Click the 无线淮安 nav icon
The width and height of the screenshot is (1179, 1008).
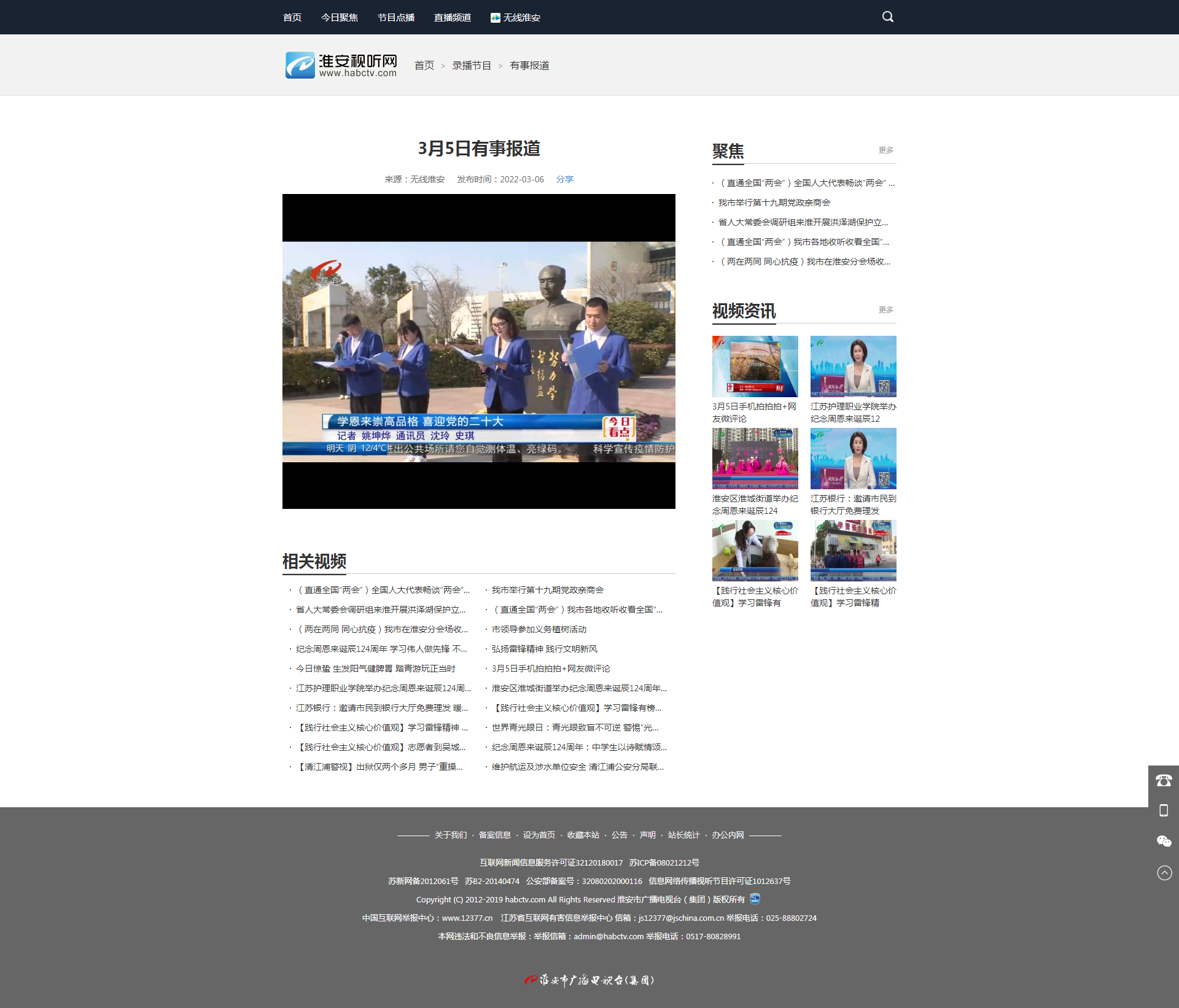[495, 18]
